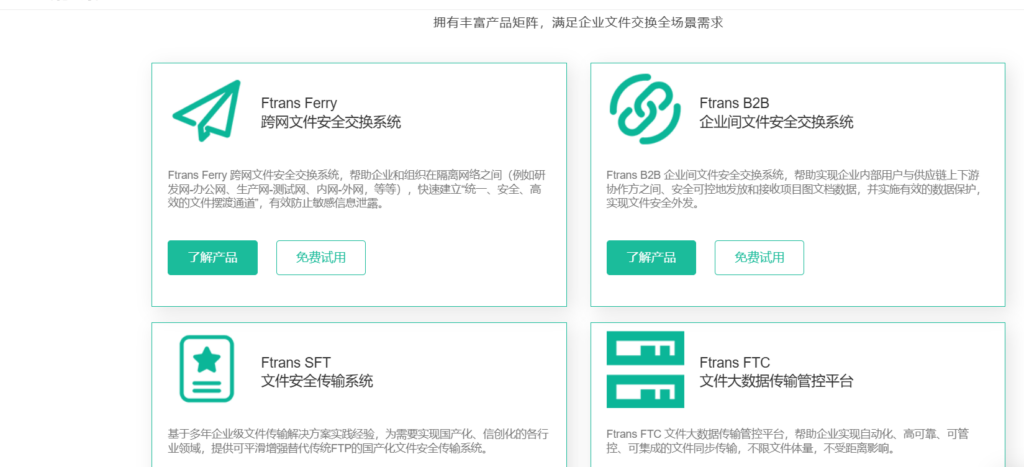The height and width of the screenshot is (467, 1024).
Task: Open 了解产品 for Ftrans B2B
Action: [651, 257]
